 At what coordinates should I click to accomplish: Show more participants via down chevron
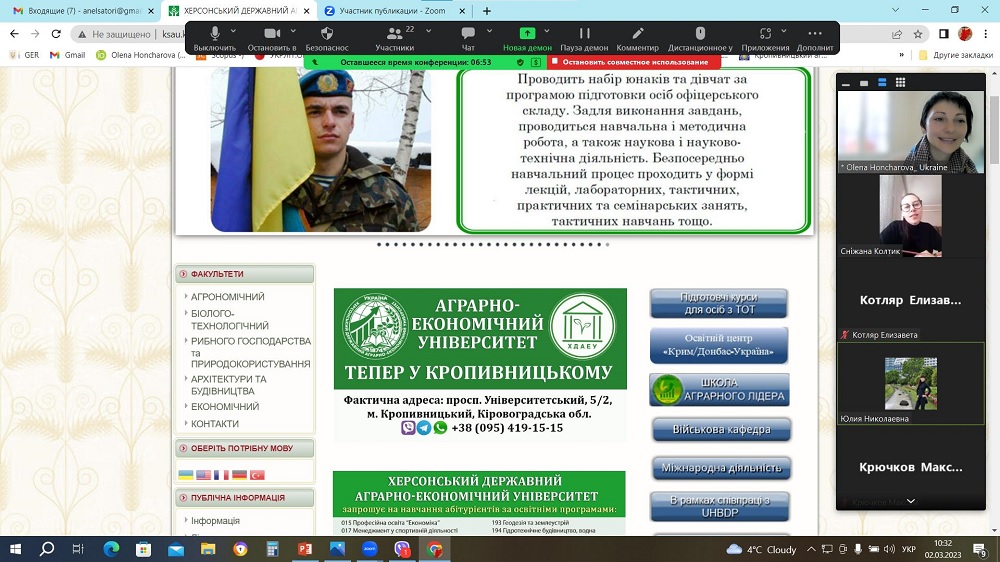click(911, 501)
